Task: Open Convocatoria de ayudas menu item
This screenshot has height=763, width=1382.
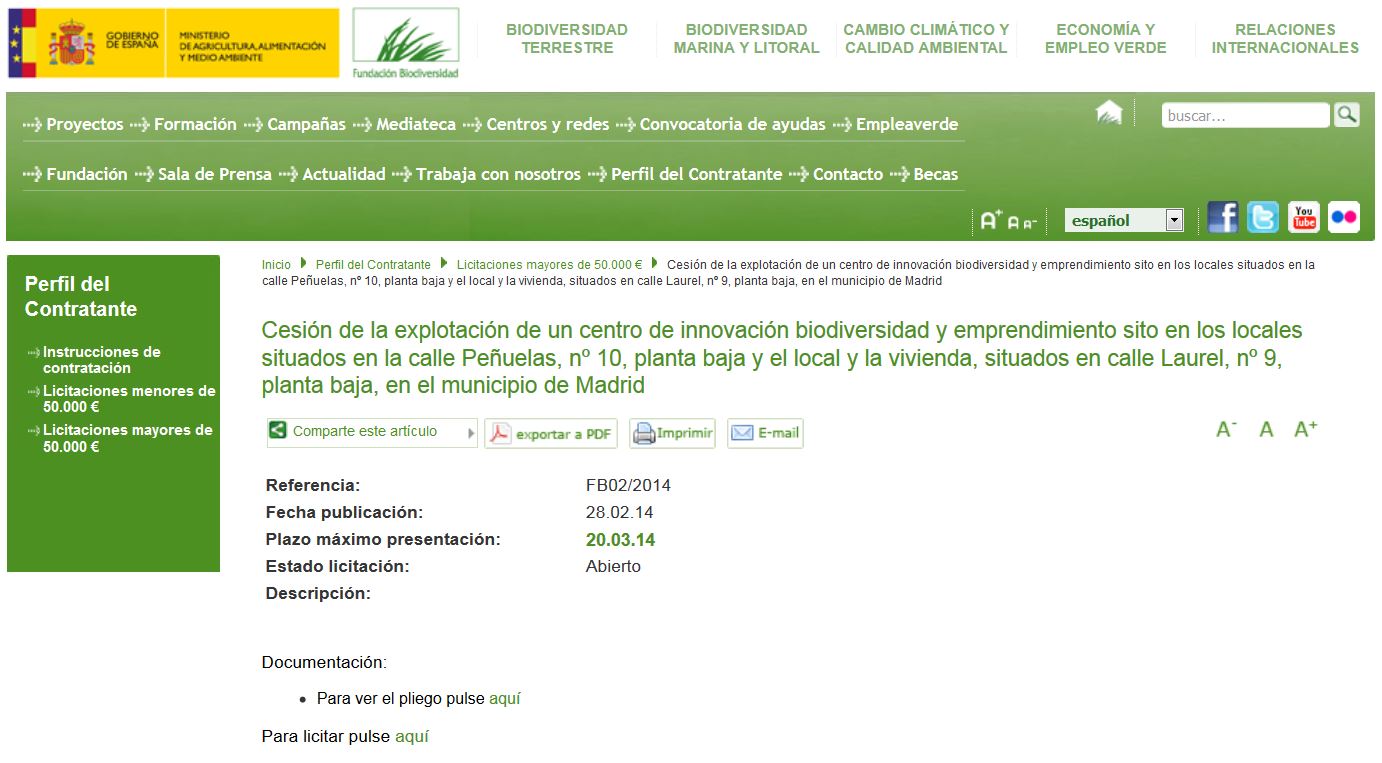Action: (732, 125)
